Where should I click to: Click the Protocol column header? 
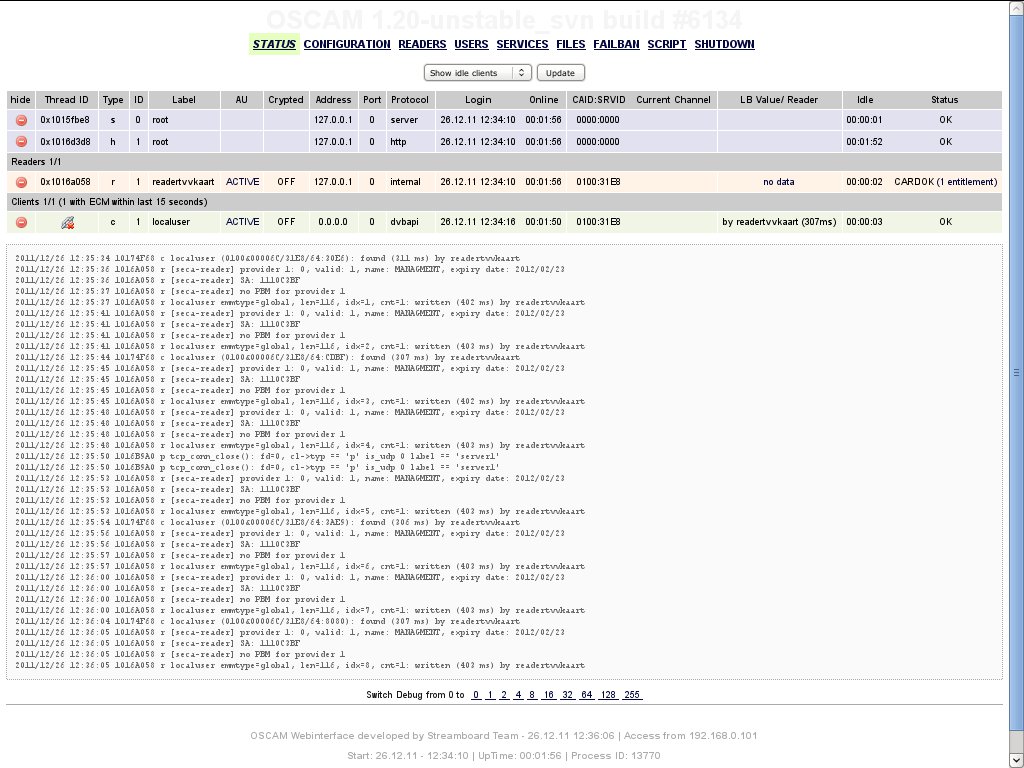(x=409, y=100)
